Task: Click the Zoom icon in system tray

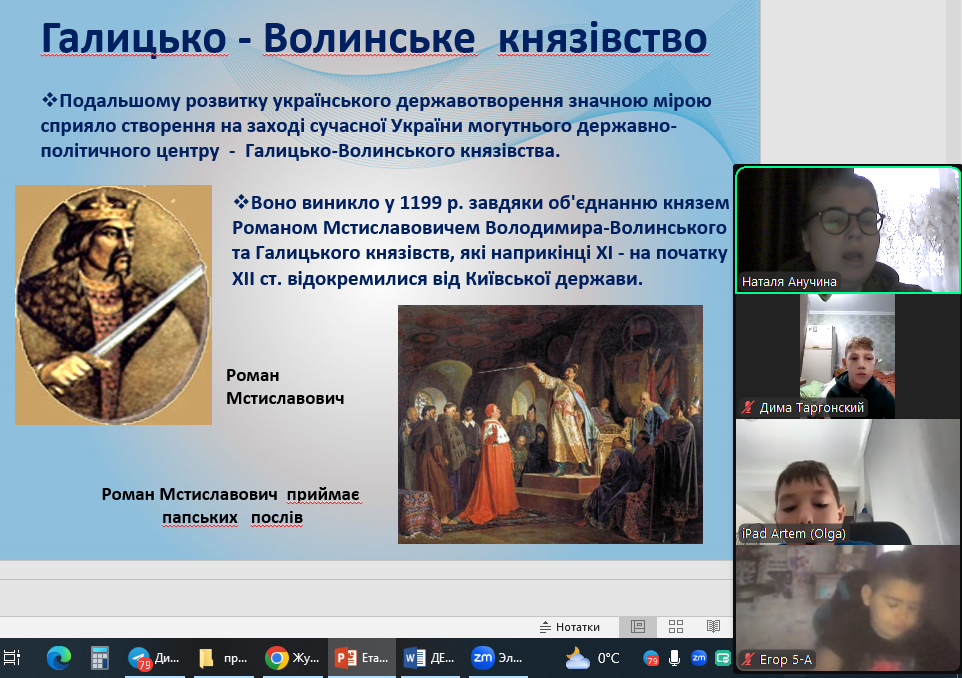Action: click(699, 658)
